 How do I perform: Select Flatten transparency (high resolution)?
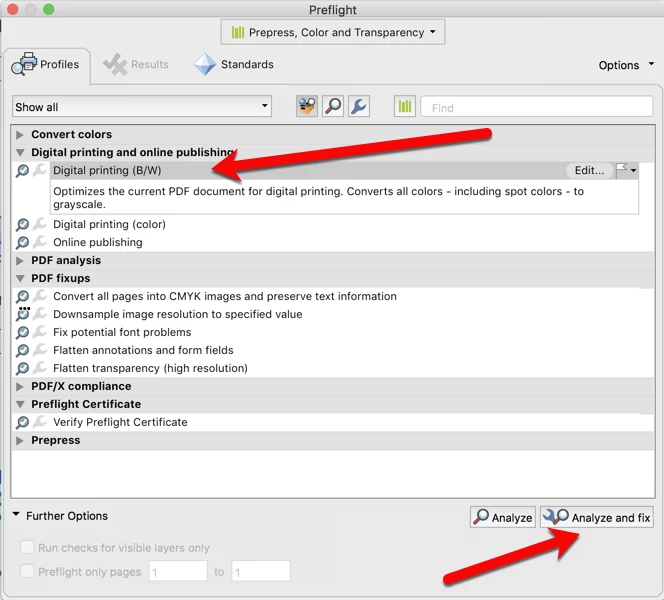pyautogui.click(x=150, y=368)
